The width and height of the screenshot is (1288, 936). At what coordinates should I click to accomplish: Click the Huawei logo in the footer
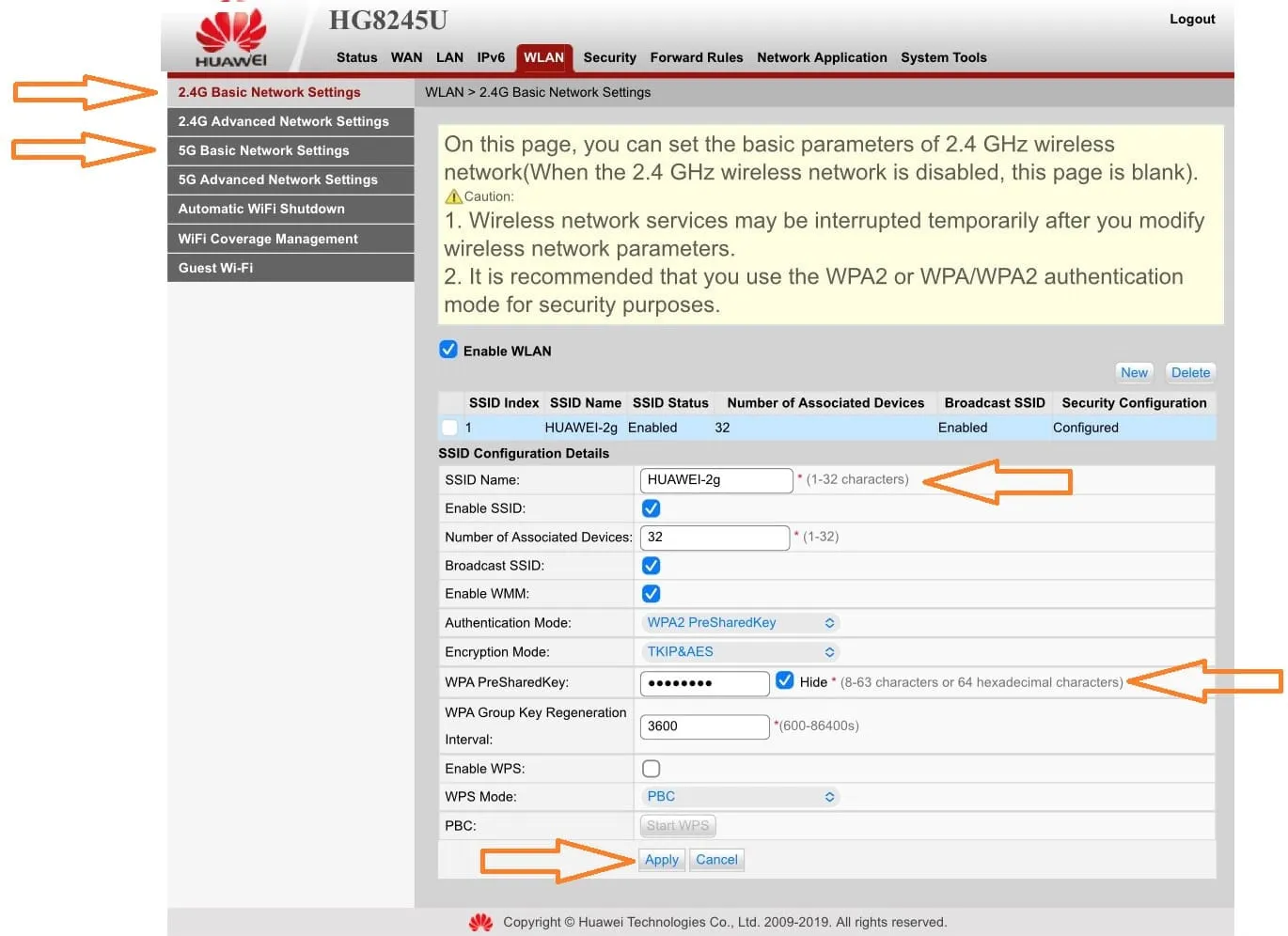click(480, 922)
